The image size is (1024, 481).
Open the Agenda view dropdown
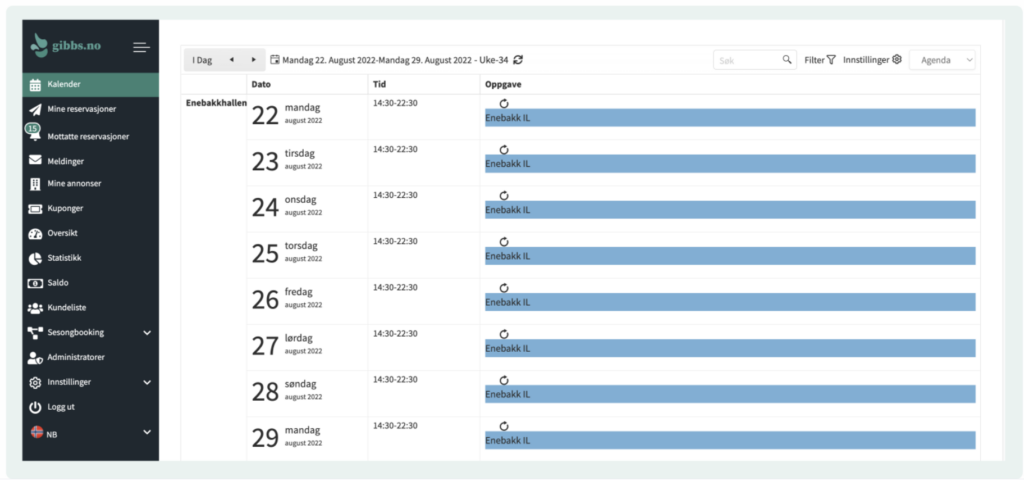coord(942,60)
